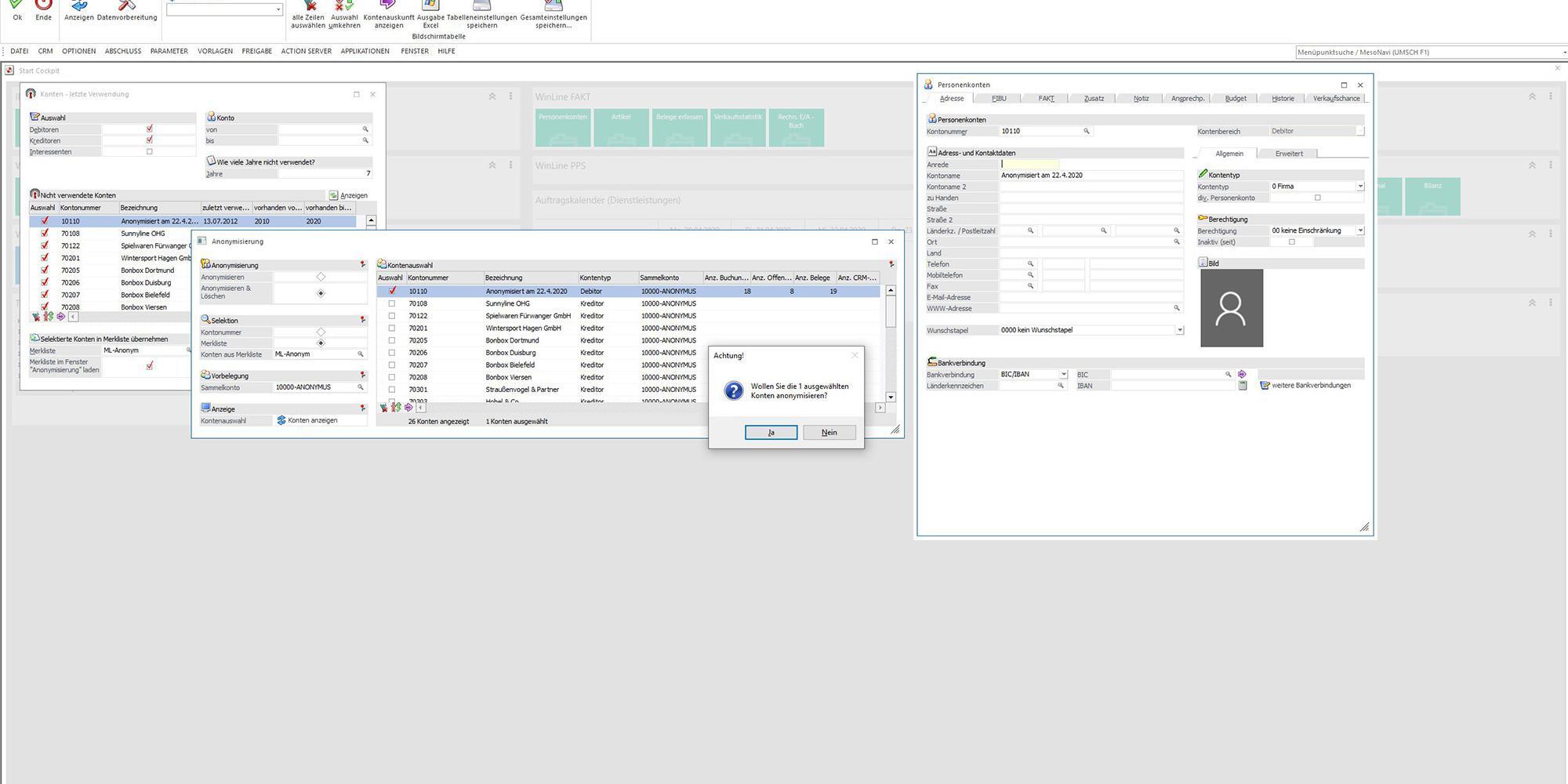This screenshot has height=784, width=1568.
Task: Uncheck account 10110 in Kontenauswahl
Action: click(392, 291)
